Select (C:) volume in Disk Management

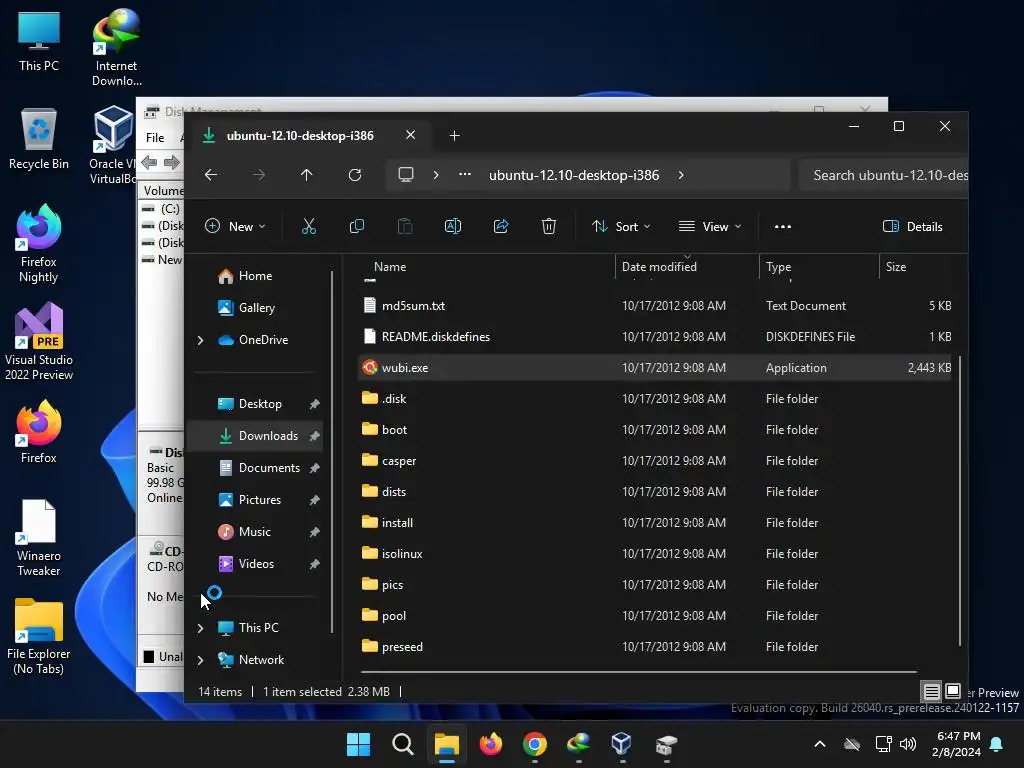(x=162, y=209)
